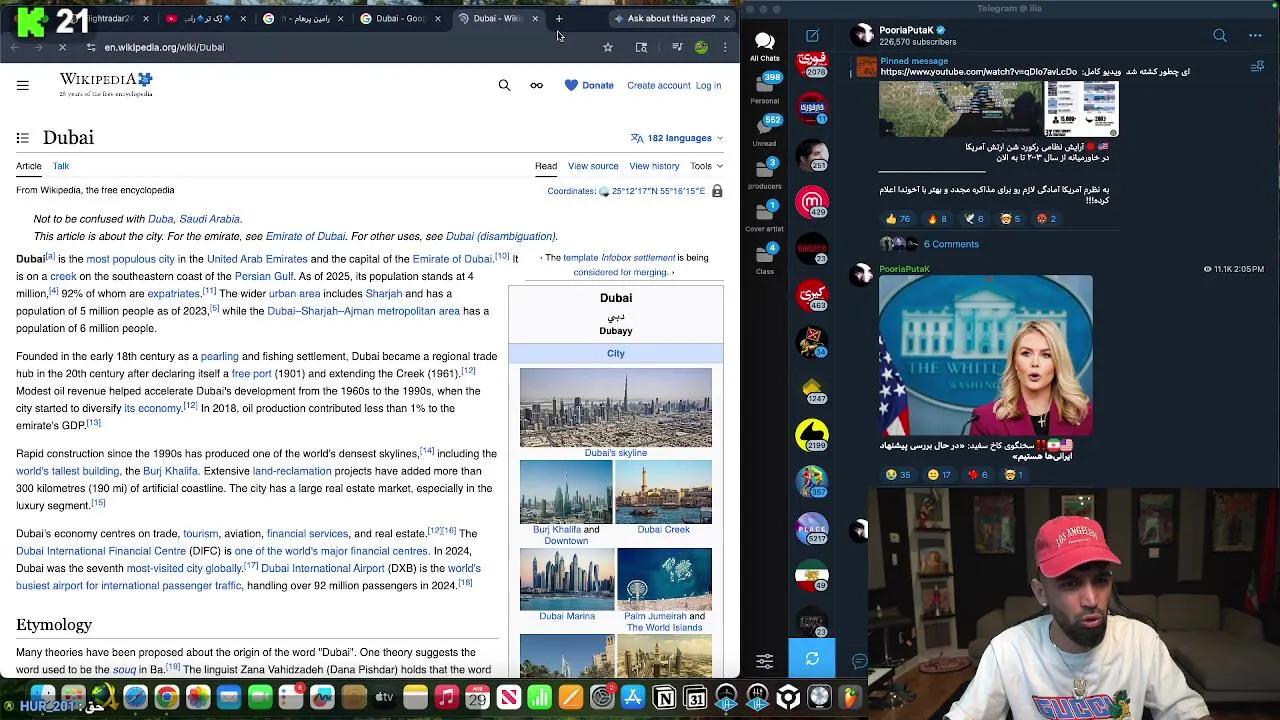Open the App Store Dock icon
The image size is (1280, 720).
point(633,697)
